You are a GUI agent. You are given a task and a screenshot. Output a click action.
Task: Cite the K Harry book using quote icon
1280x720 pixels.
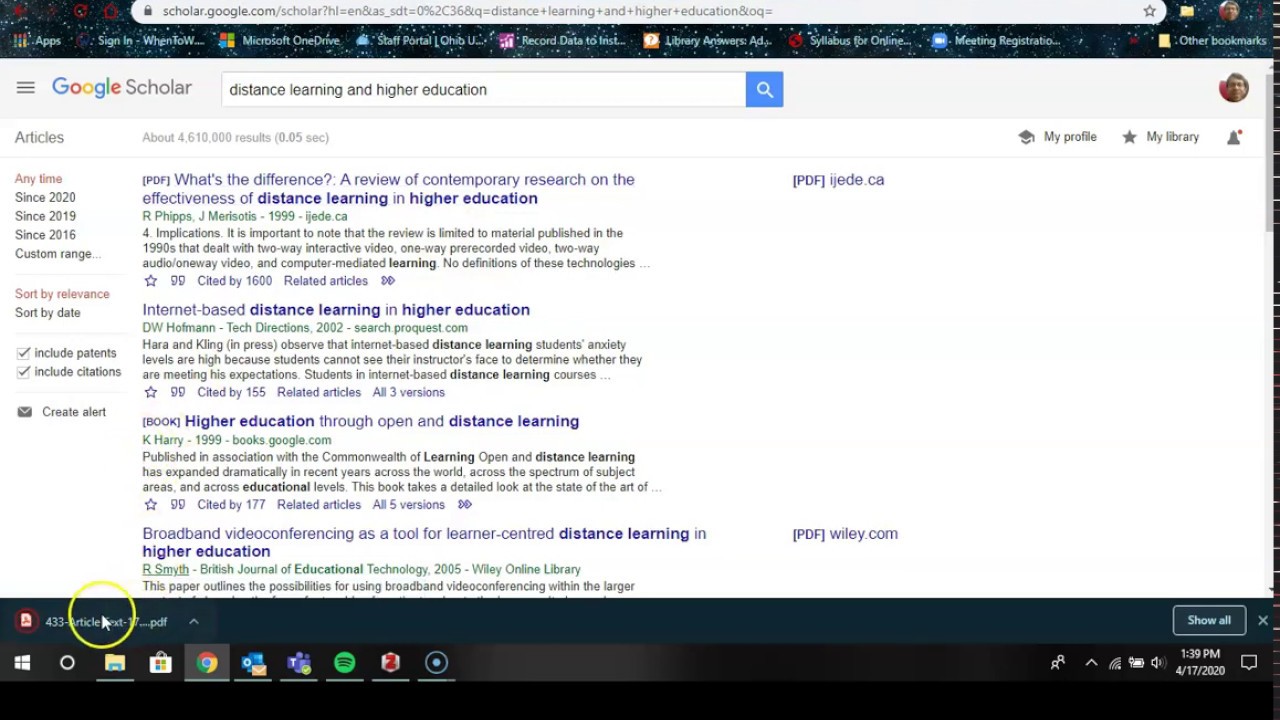(x=178, y=504)
